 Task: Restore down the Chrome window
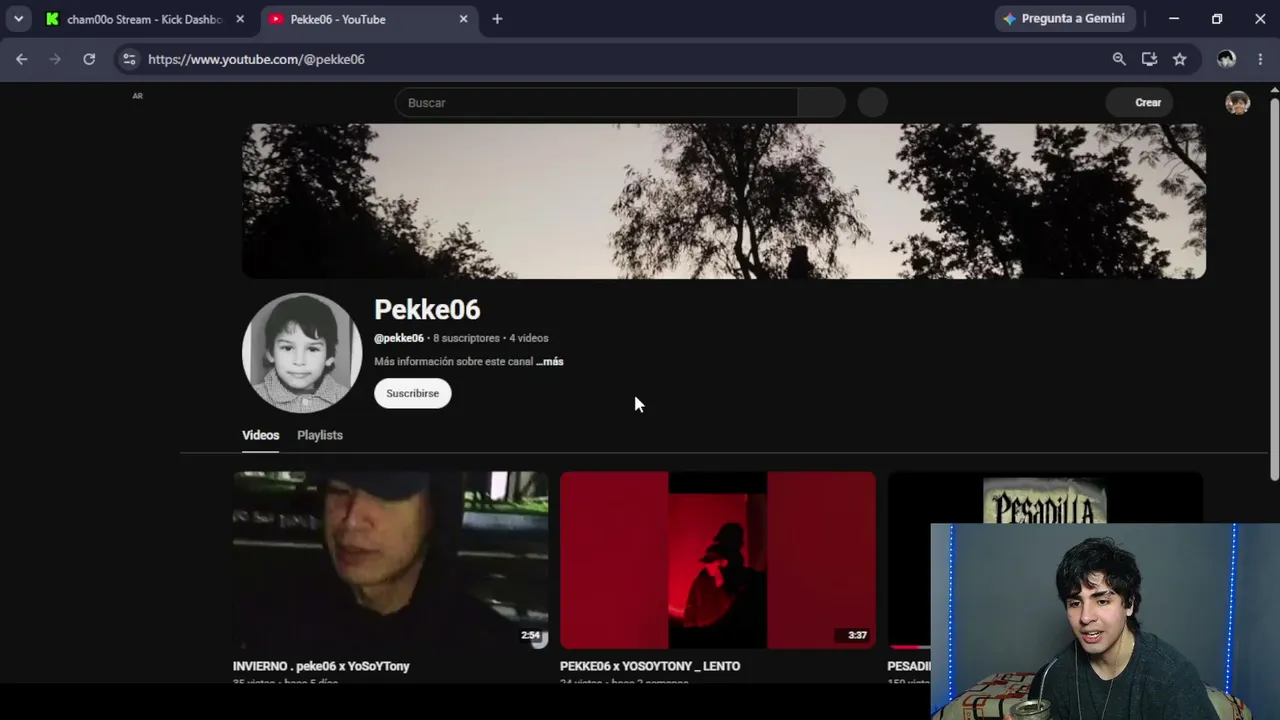(x=1217, y=19)
